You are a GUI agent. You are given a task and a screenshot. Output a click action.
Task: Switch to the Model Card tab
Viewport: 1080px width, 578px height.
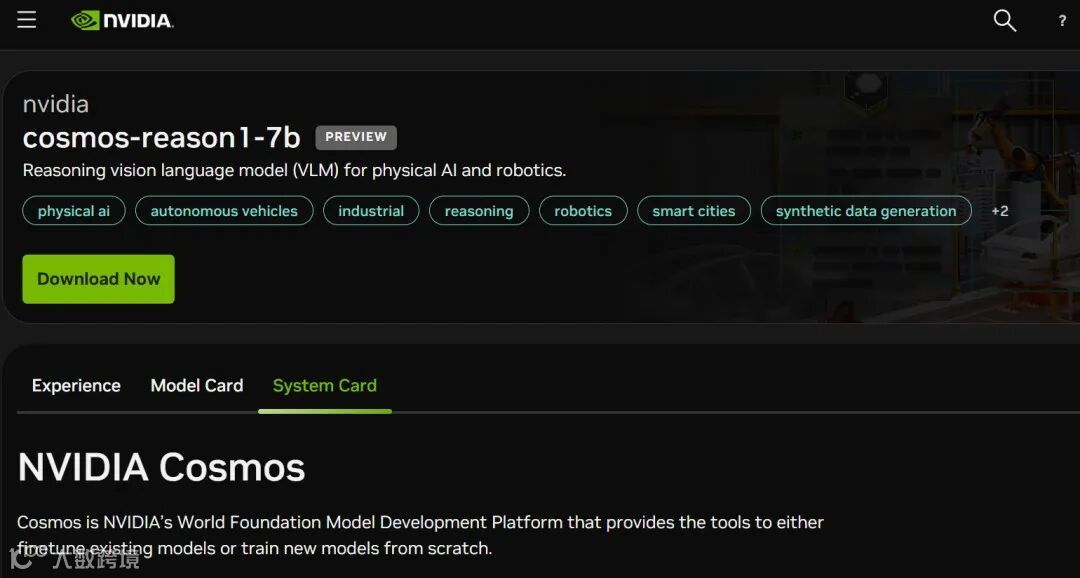coord(196,386)
